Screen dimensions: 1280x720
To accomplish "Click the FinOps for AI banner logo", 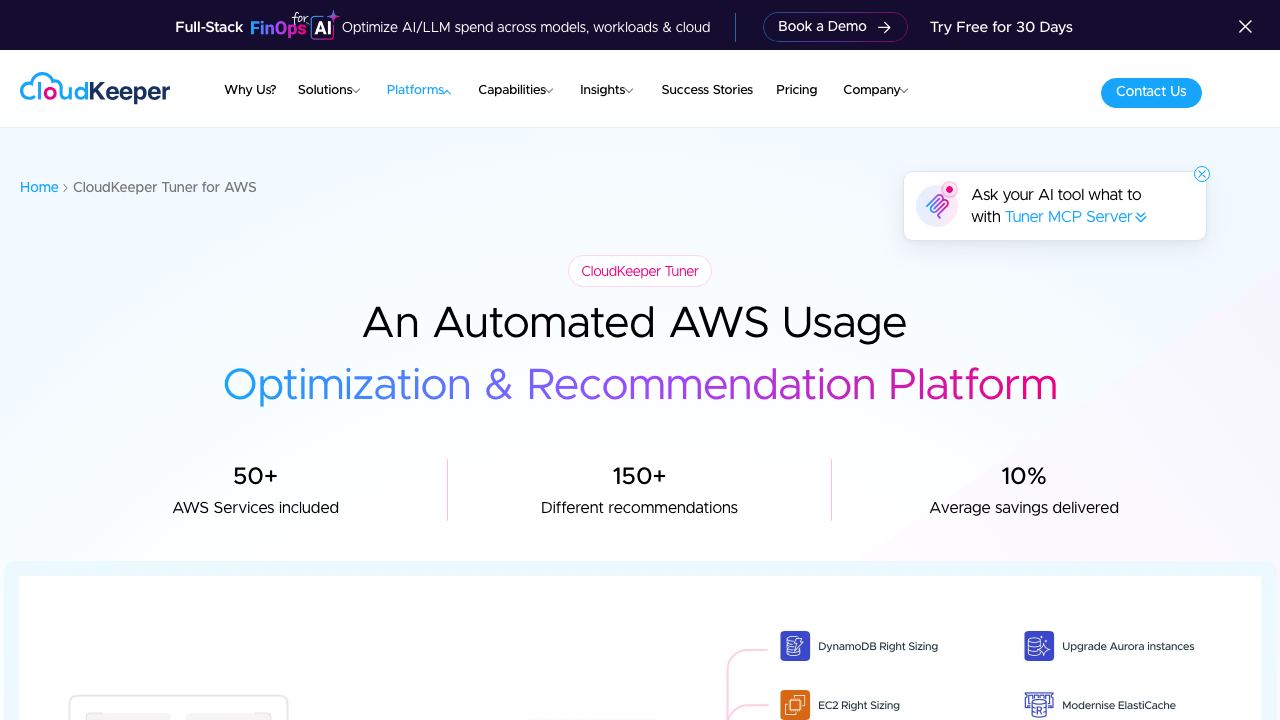I will point(294,25).
